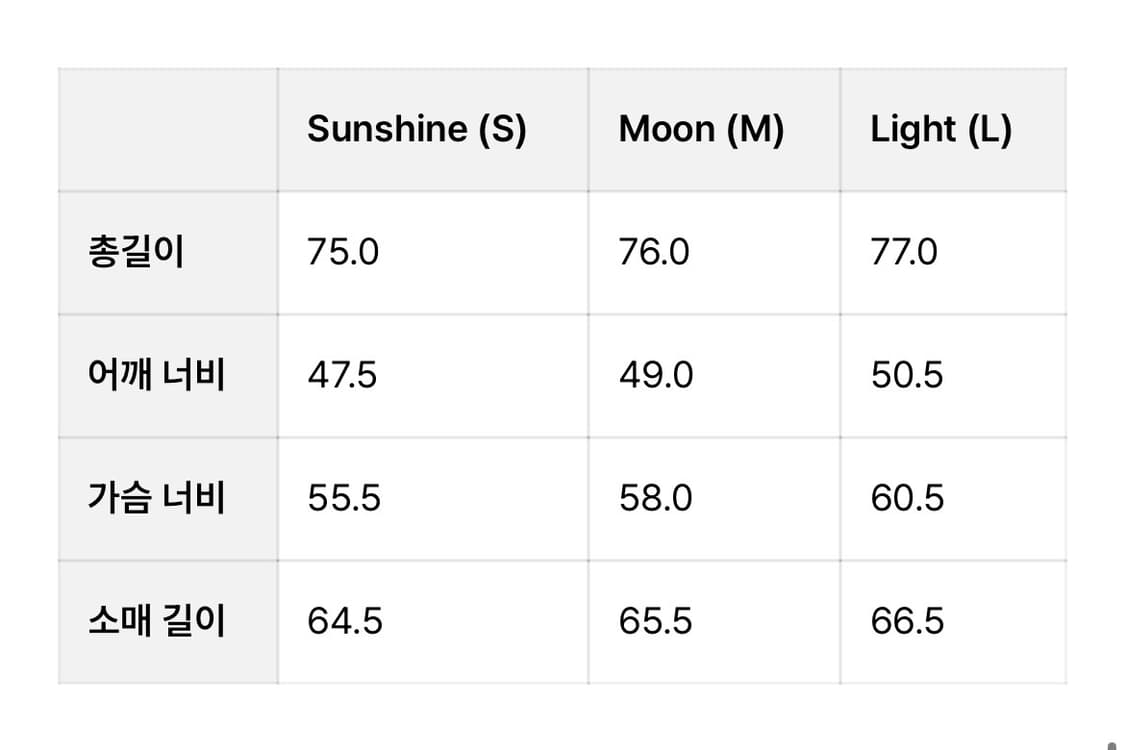This screenshot has width=1125, height=750.
Task: Select the 58.0 value cell
Action: pyautogui.click(x=655, y=498)
